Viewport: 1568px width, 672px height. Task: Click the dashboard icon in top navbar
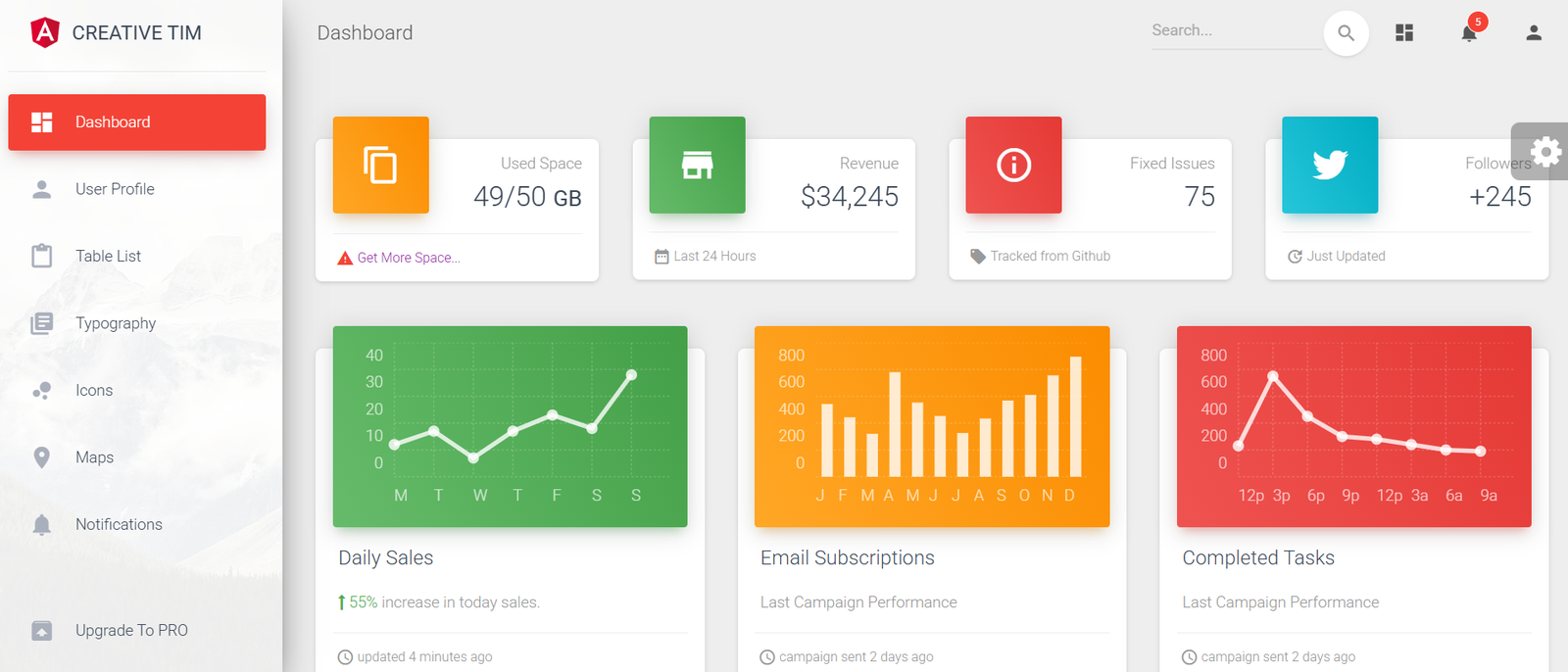pos(1404,33)
